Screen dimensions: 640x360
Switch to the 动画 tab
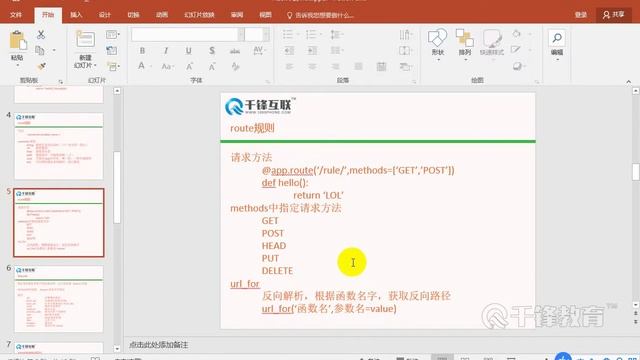[x=162, y=15]
